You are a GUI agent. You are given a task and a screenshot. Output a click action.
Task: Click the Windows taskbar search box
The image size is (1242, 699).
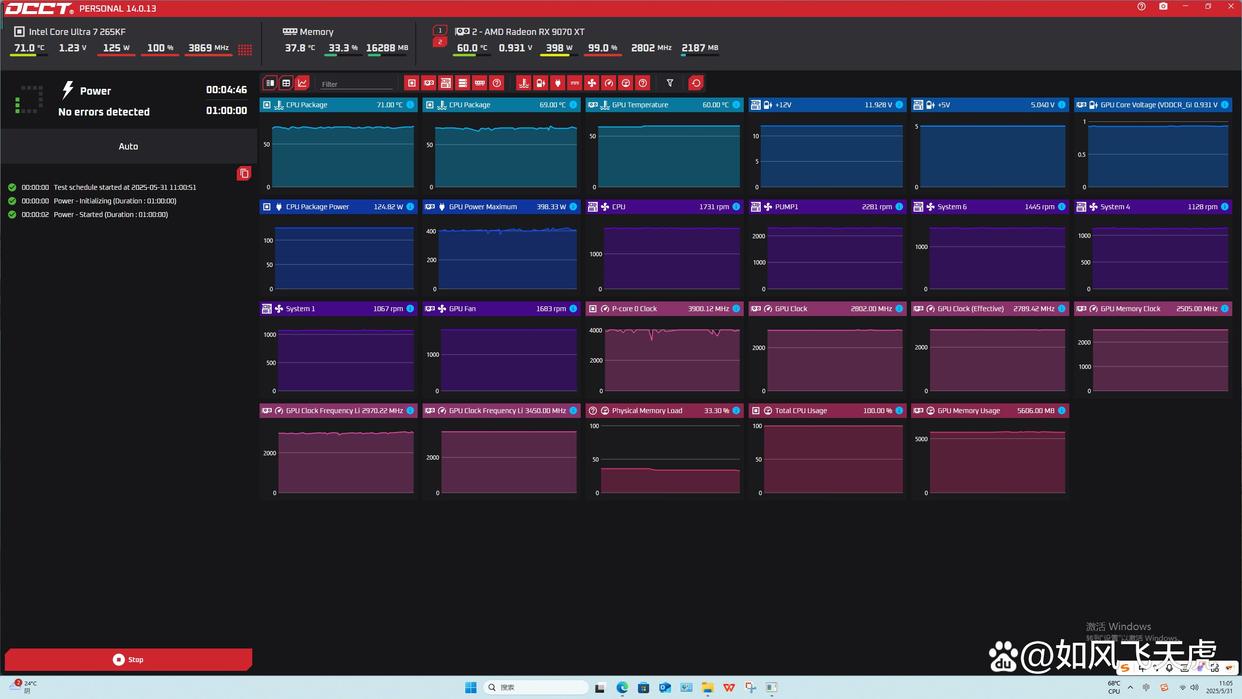(535, 687)
